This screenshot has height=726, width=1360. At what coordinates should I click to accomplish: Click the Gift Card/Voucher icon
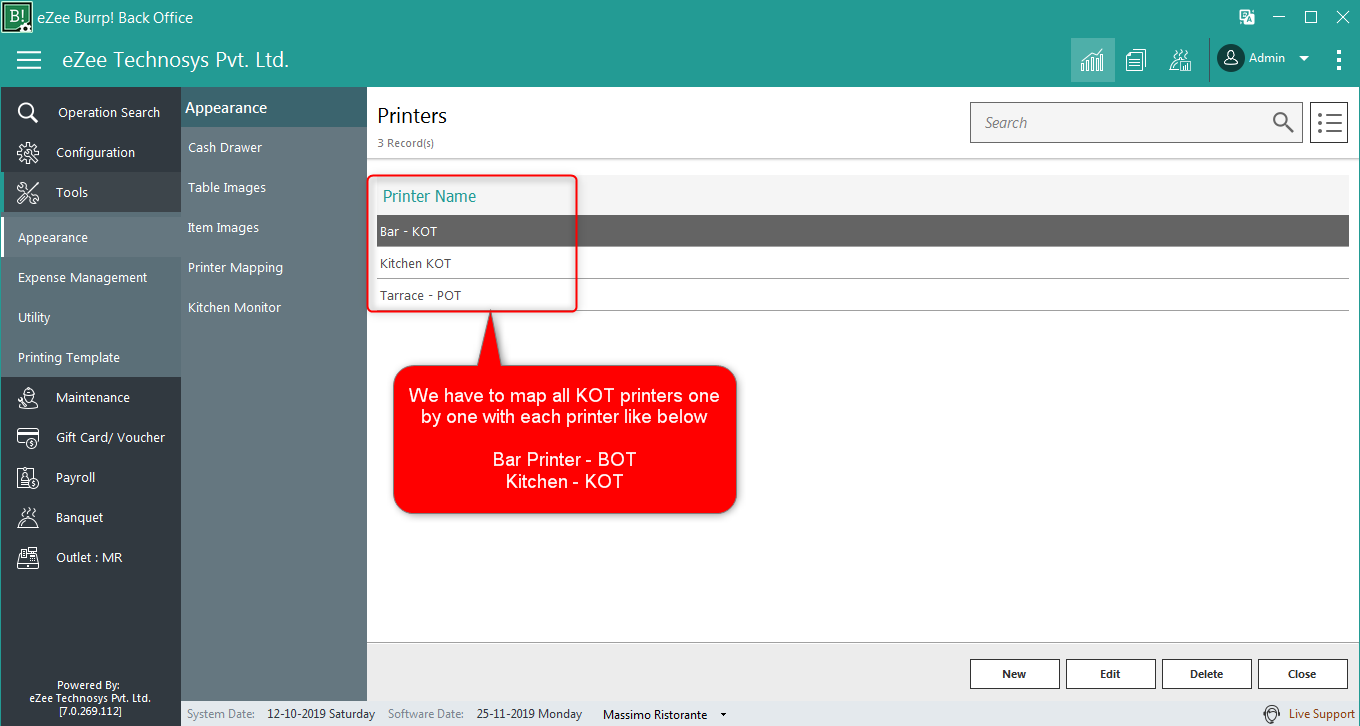coord(28,438)
